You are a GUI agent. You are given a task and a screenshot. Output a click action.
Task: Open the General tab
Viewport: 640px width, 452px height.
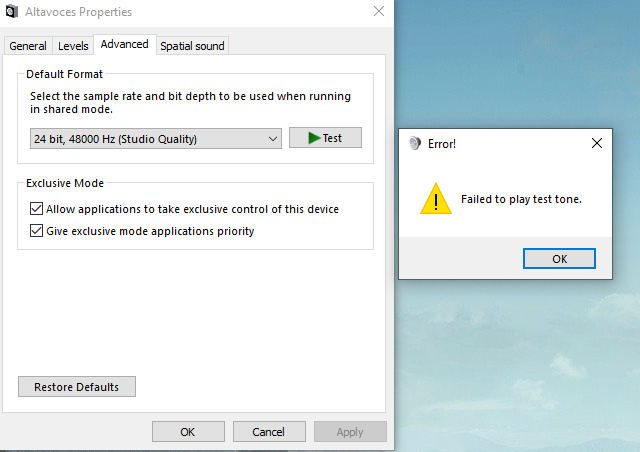pos(28,46)
